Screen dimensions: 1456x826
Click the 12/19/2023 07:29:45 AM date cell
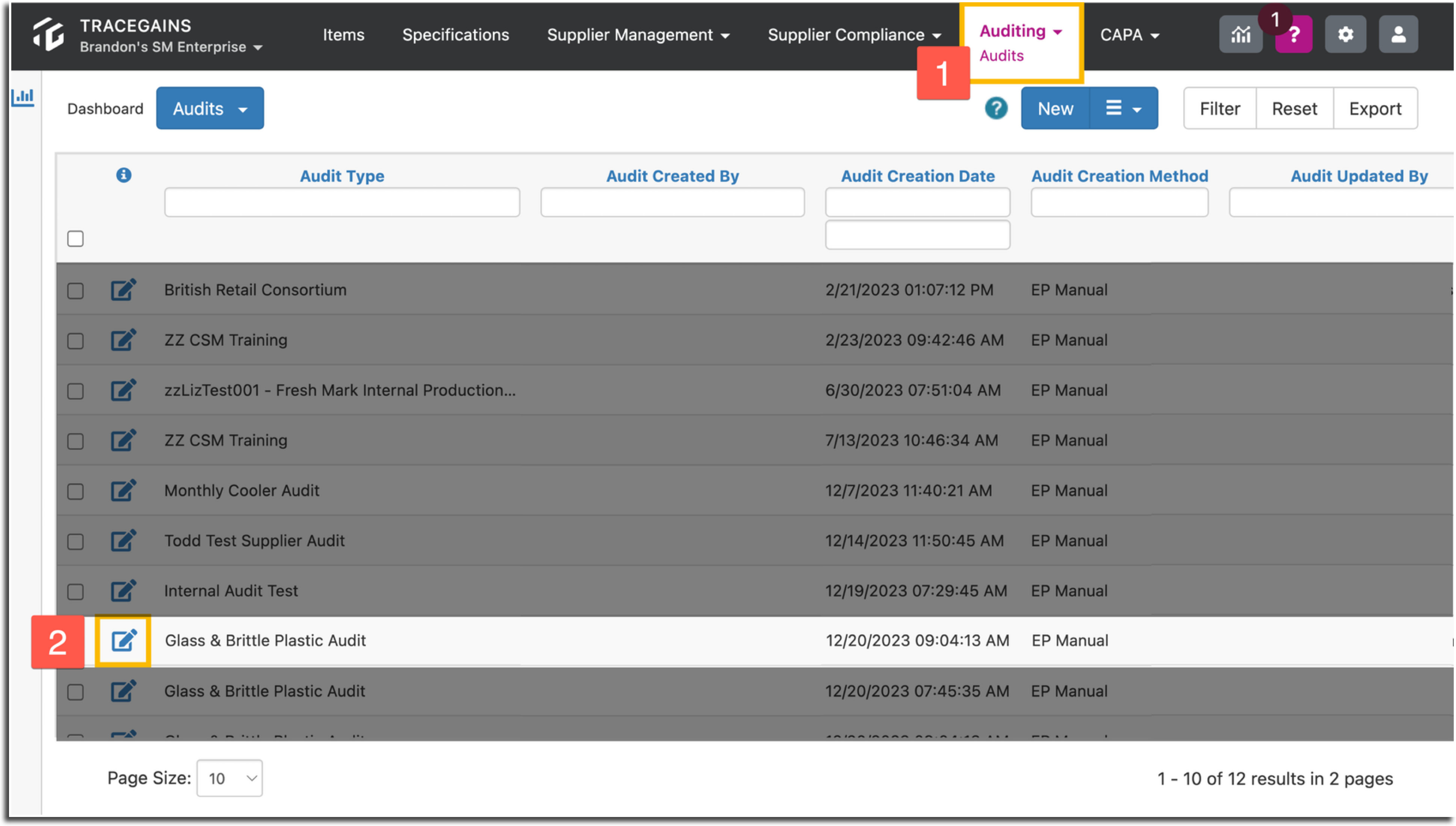[x=916, y=591]
